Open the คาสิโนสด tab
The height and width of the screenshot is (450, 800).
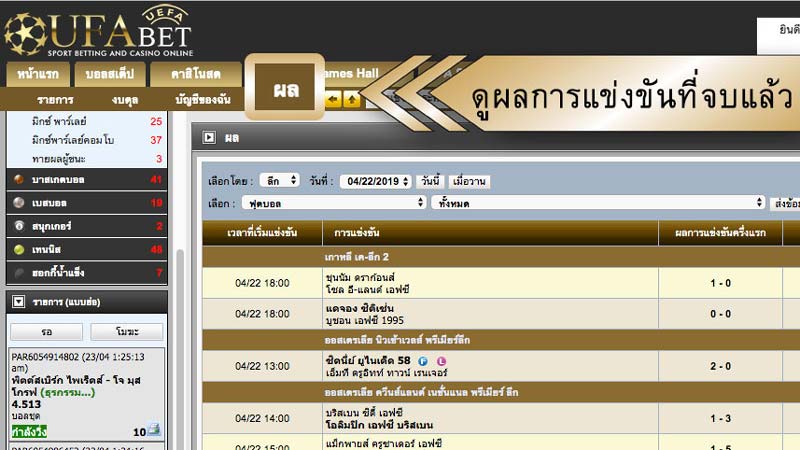[196, 74]
